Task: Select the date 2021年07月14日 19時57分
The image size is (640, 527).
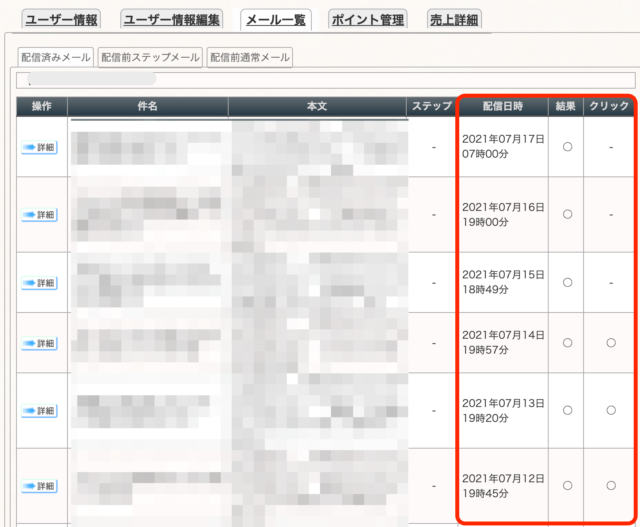Action: pos(503,342)
